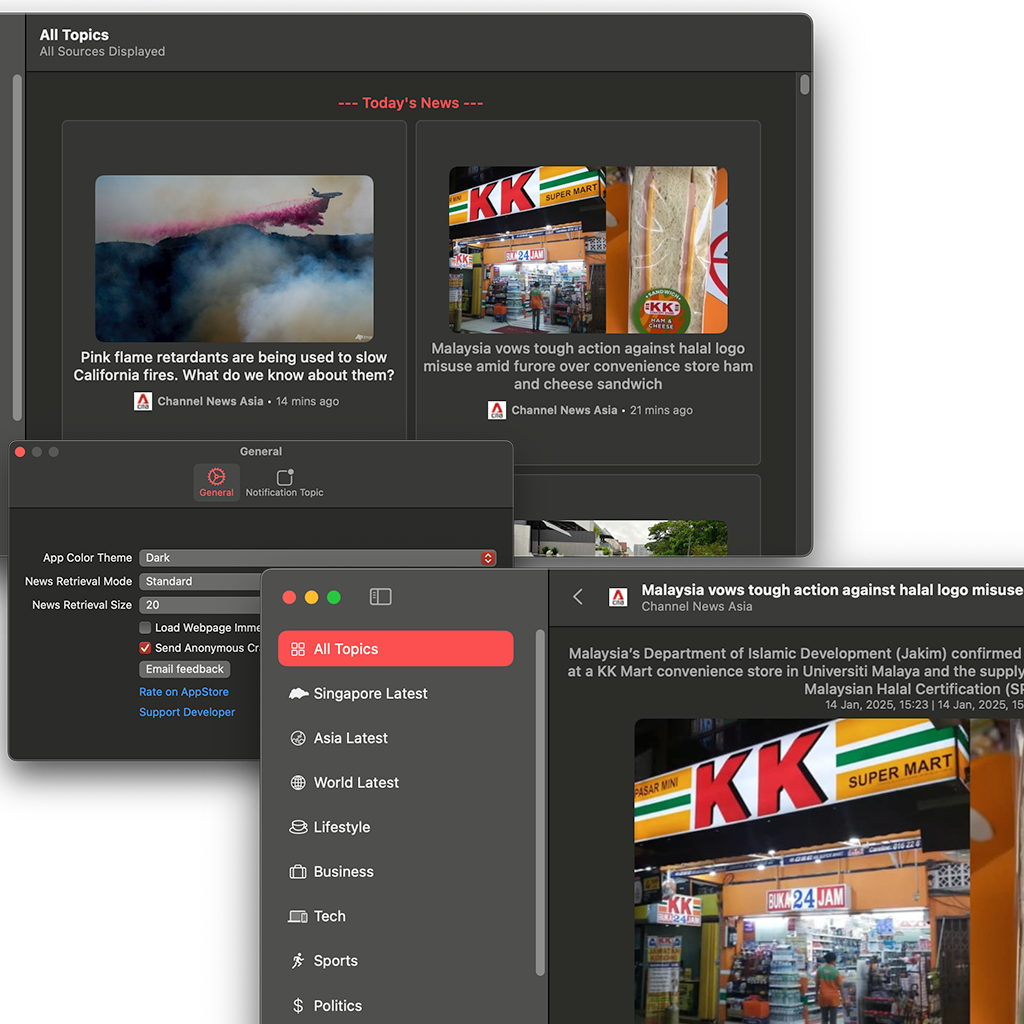This screenshot has width=1024, height=1024.
Task: Click the Jakim article summary paragraph
Action: 795,671
